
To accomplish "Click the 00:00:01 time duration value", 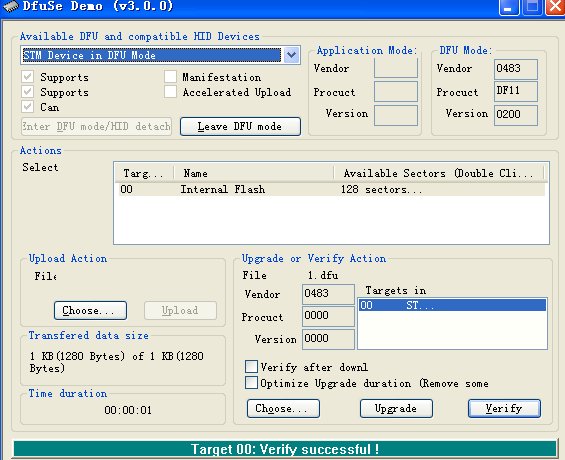I will coord(128,410).
